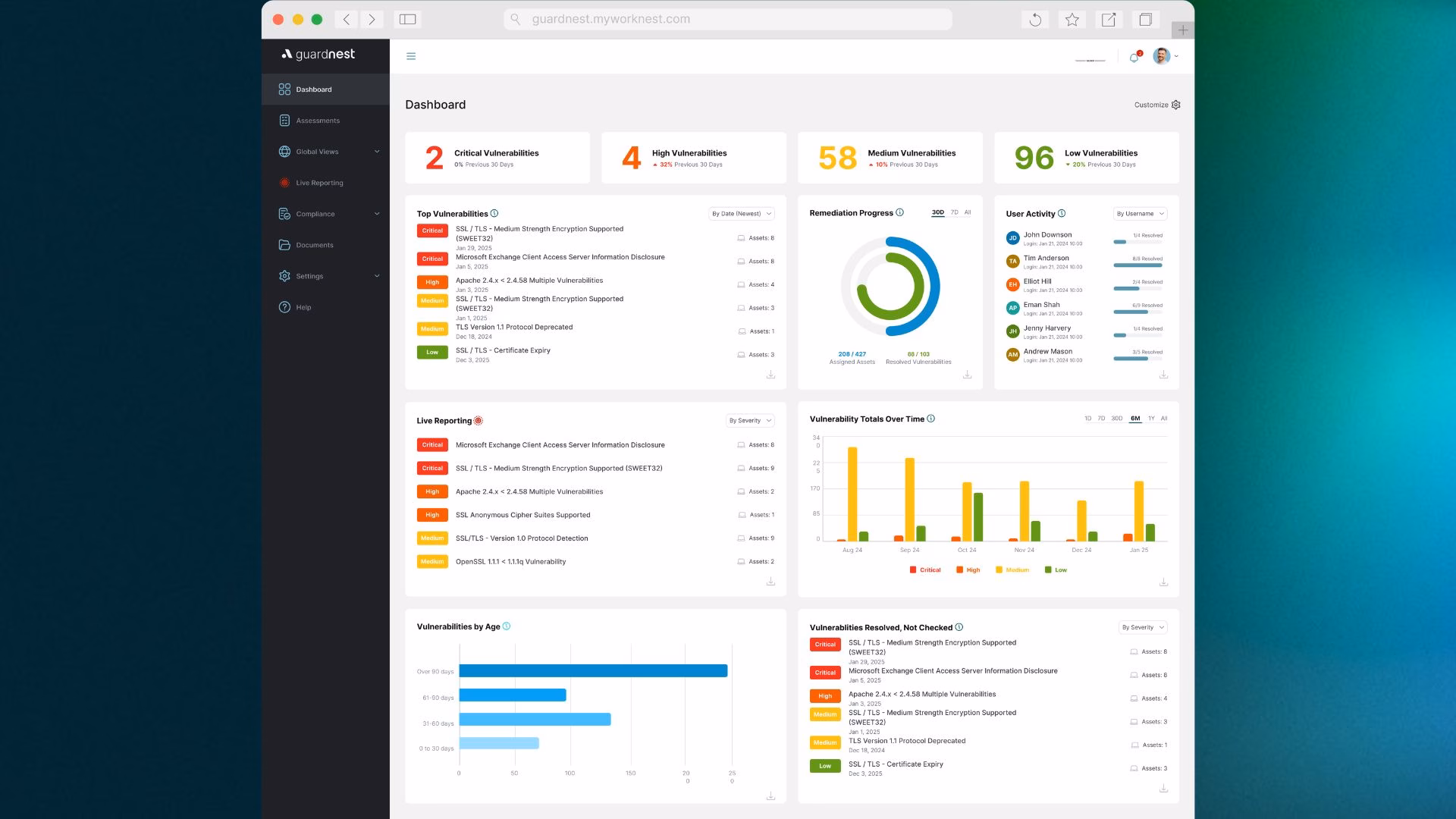Toggle Low series in chart legend

(x=1056, y=570)
